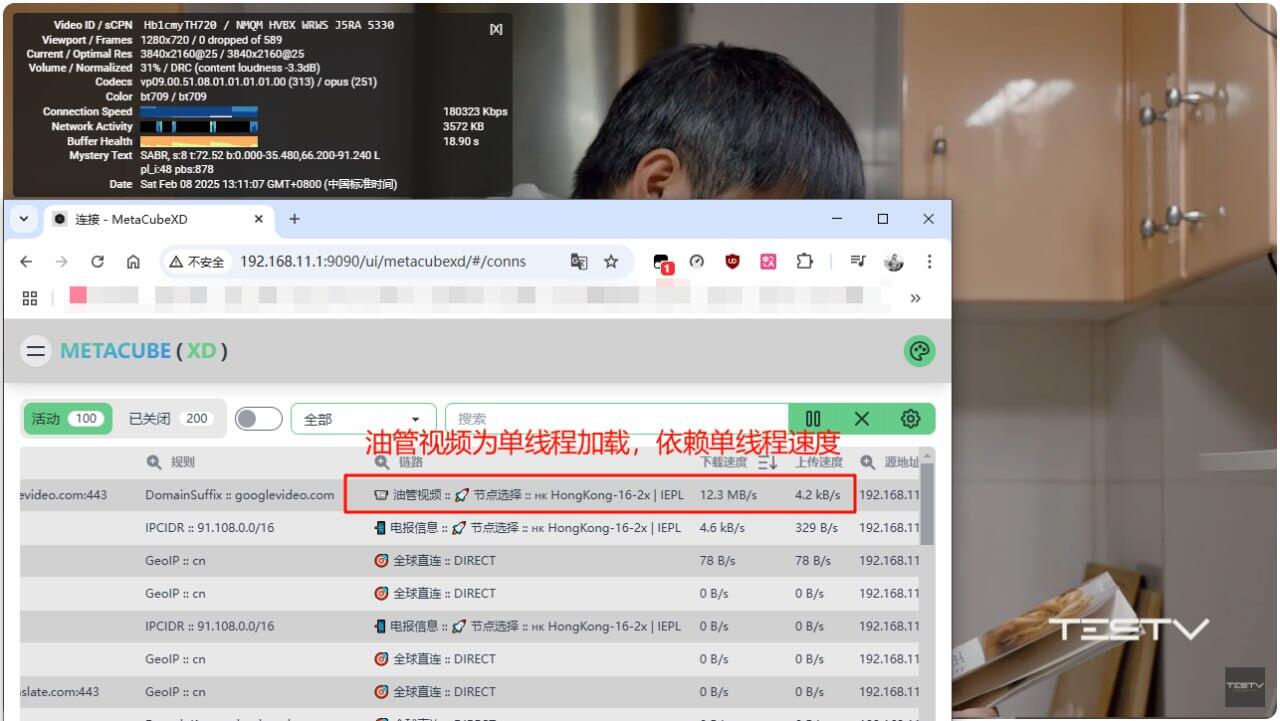Click the 链路 column header label

[411, 462]
